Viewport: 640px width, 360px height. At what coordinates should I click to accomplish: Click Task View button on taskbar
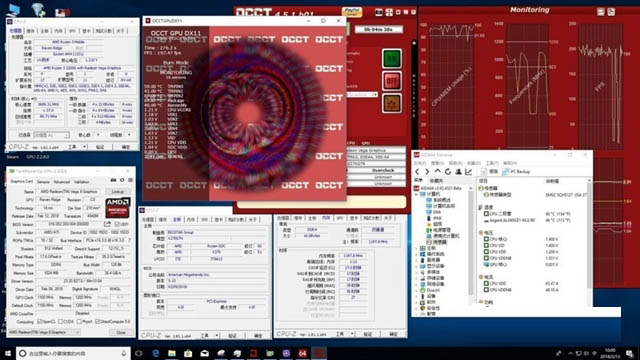coord(139,353)
